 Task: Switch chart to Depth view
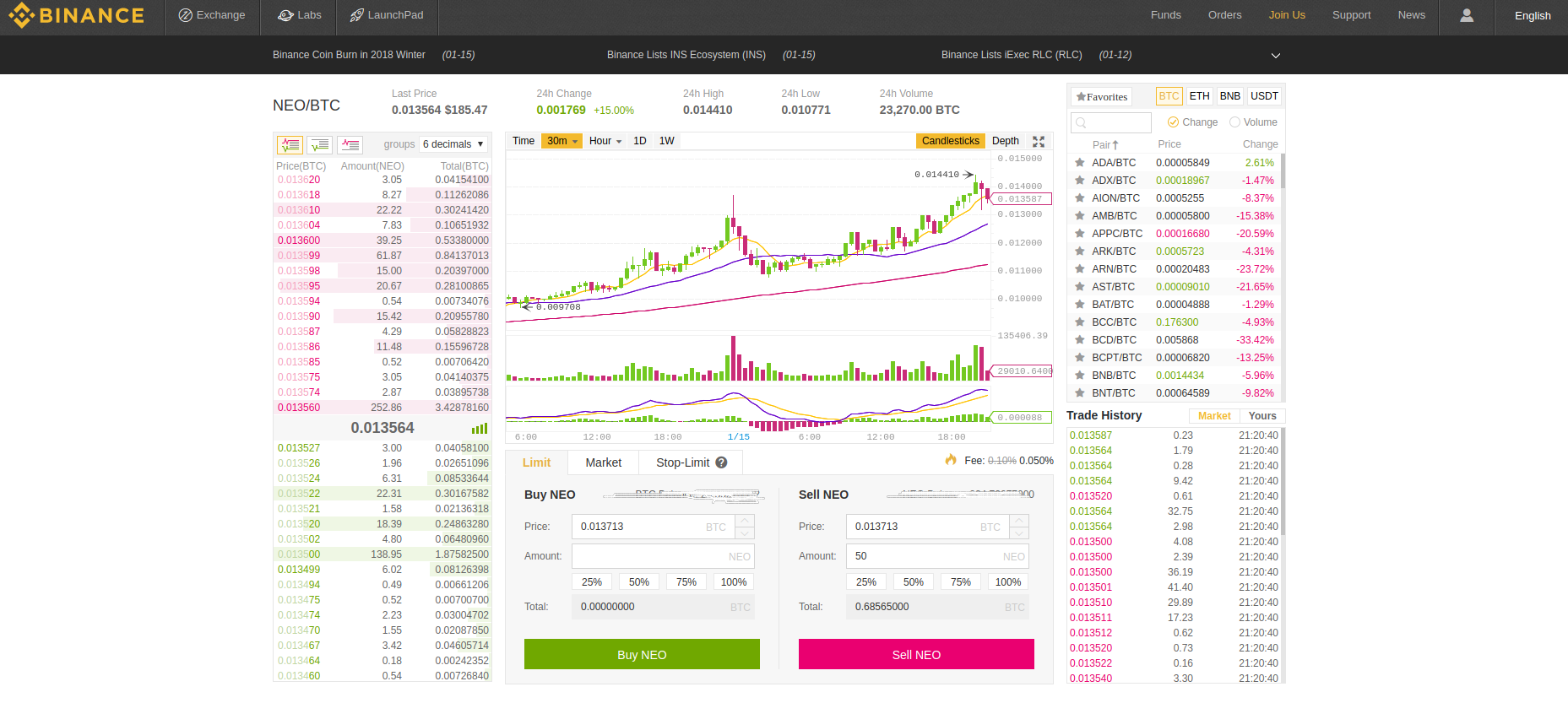(x=1005, y=141)
